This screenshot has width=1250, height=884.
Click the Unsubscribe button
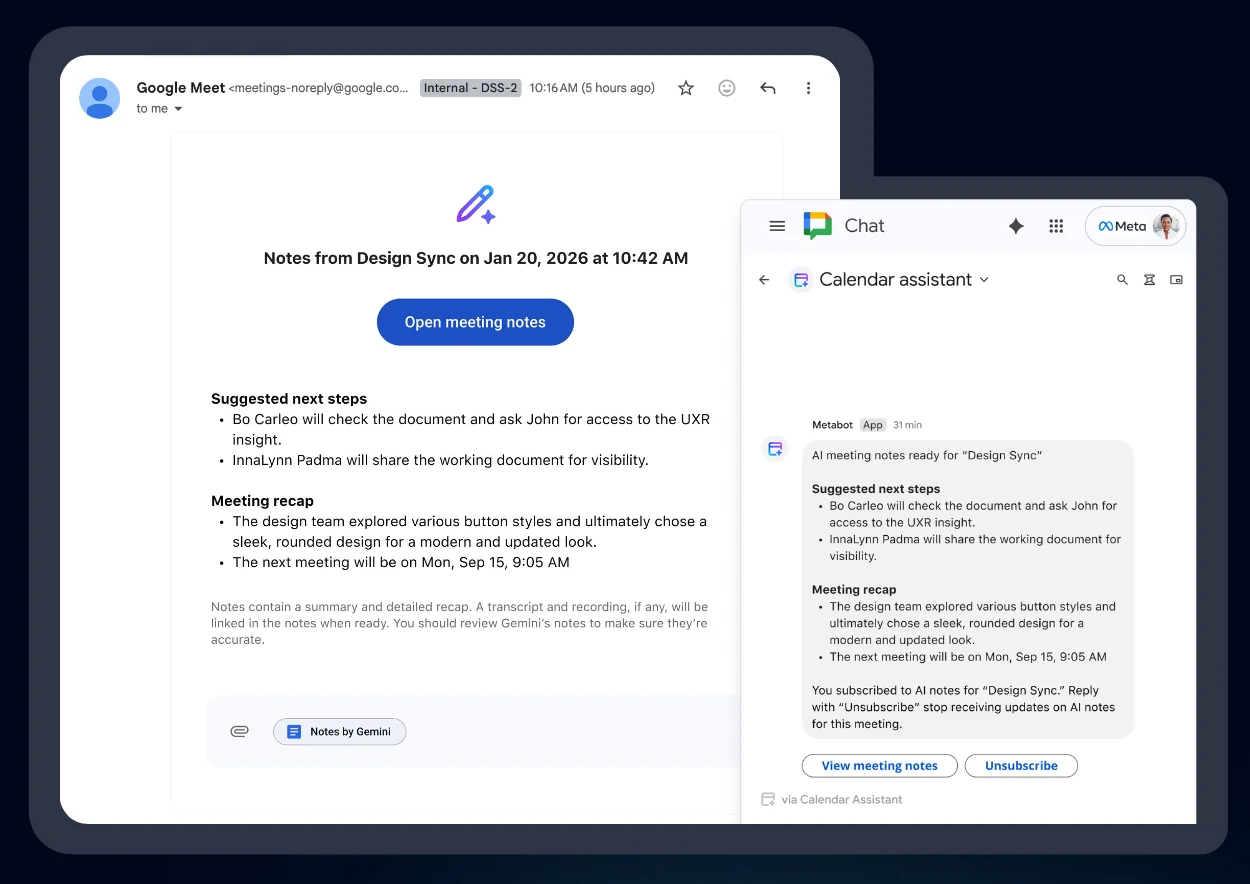(x=1021, y=766)
